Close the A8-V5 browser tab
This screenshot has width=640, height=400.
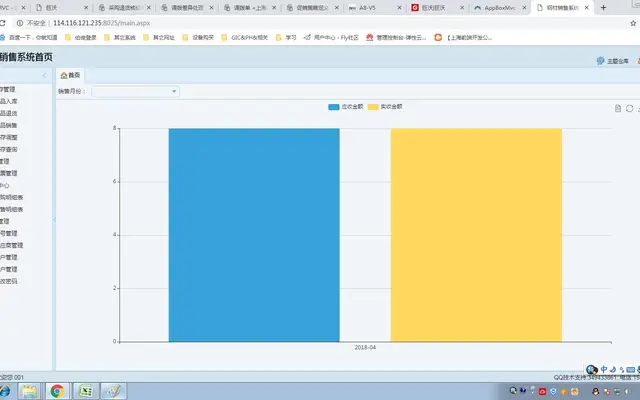[399, 7]
